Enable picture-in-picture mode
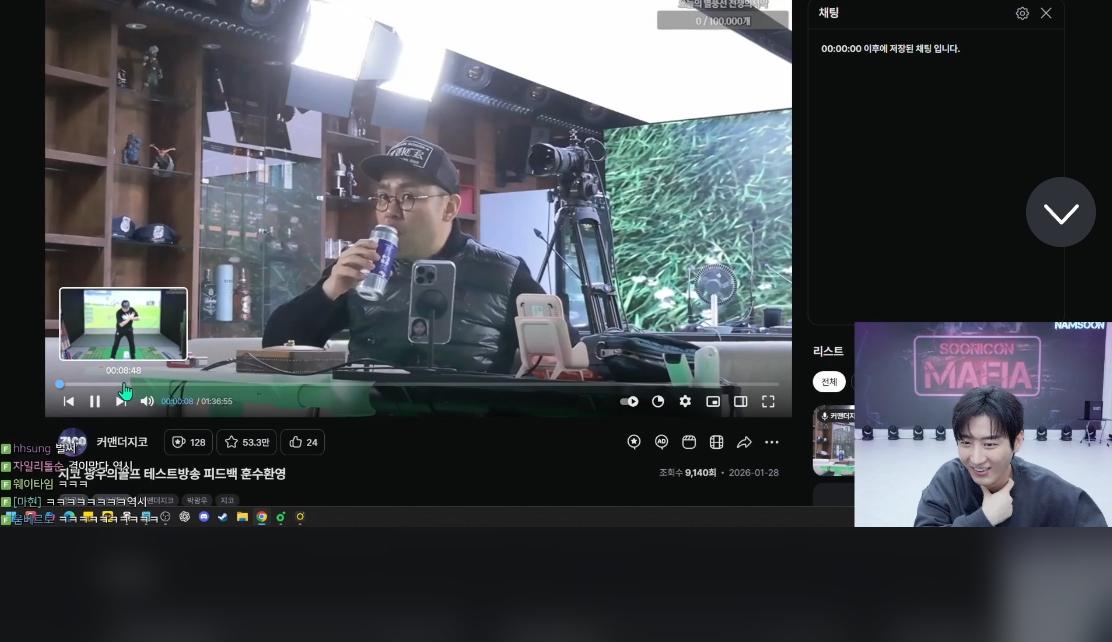The height and width of the screenshot is (642, 1112). click(713, 401)
